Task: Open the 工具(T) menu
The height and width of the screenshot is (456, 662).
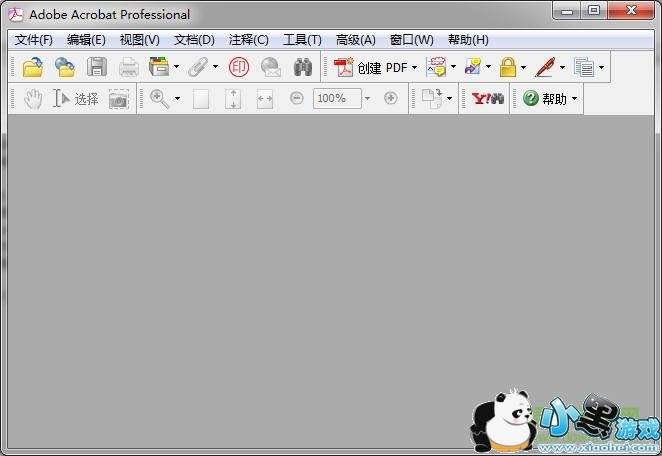Action: pos(302,40)
